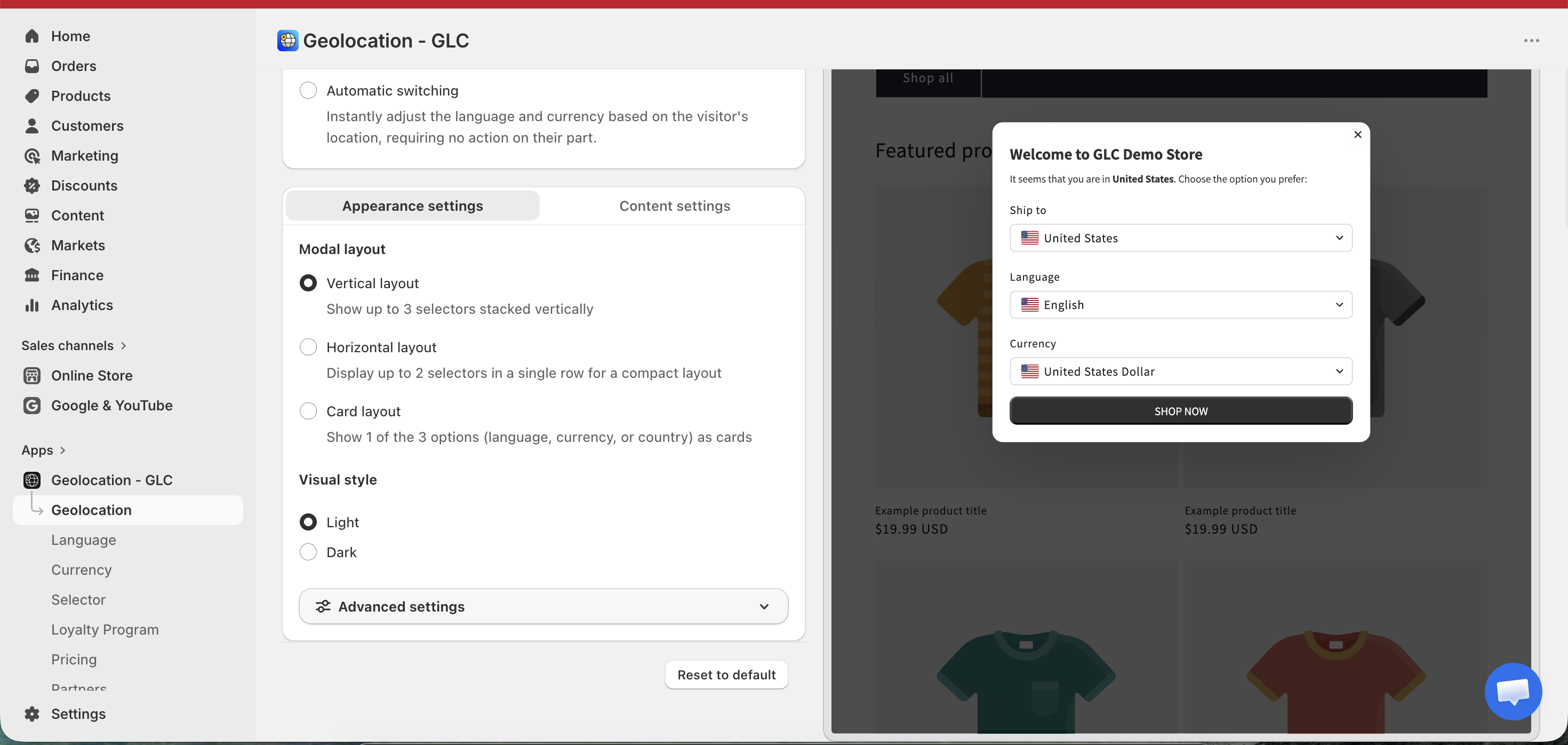Viewport: 1568px width, 745px height.
Task: Open Orders page link
Action: point(74,66)
